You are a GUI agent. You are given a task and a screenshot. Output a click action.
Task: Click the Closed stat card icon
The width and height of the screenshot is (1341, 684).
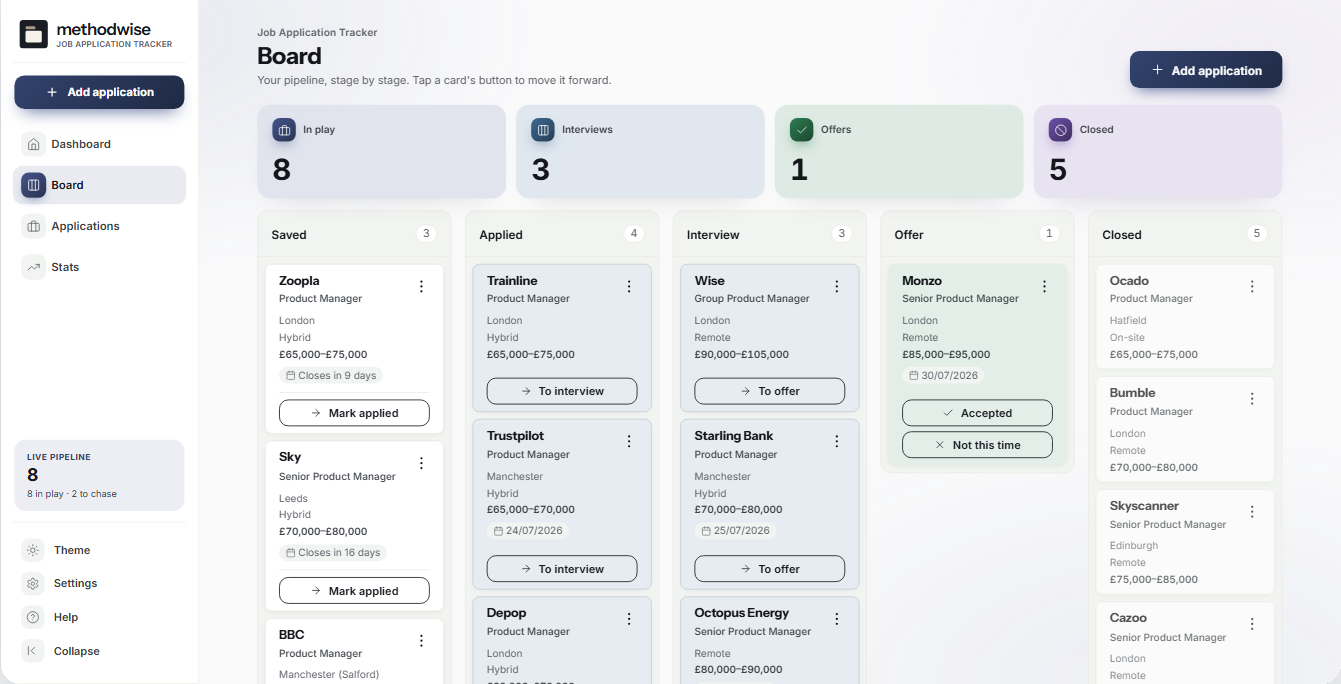[1061, 130]
